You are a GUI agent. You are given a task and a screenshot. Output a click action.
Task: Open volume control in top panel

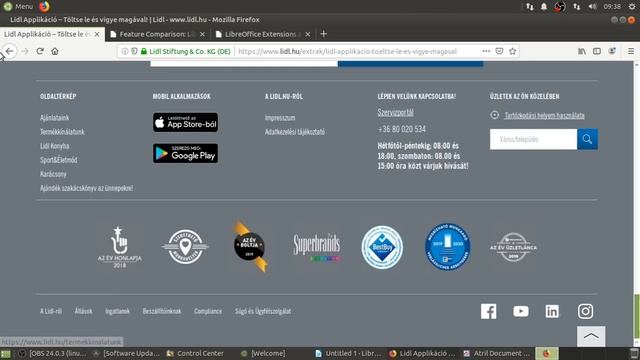pos(592,7)
